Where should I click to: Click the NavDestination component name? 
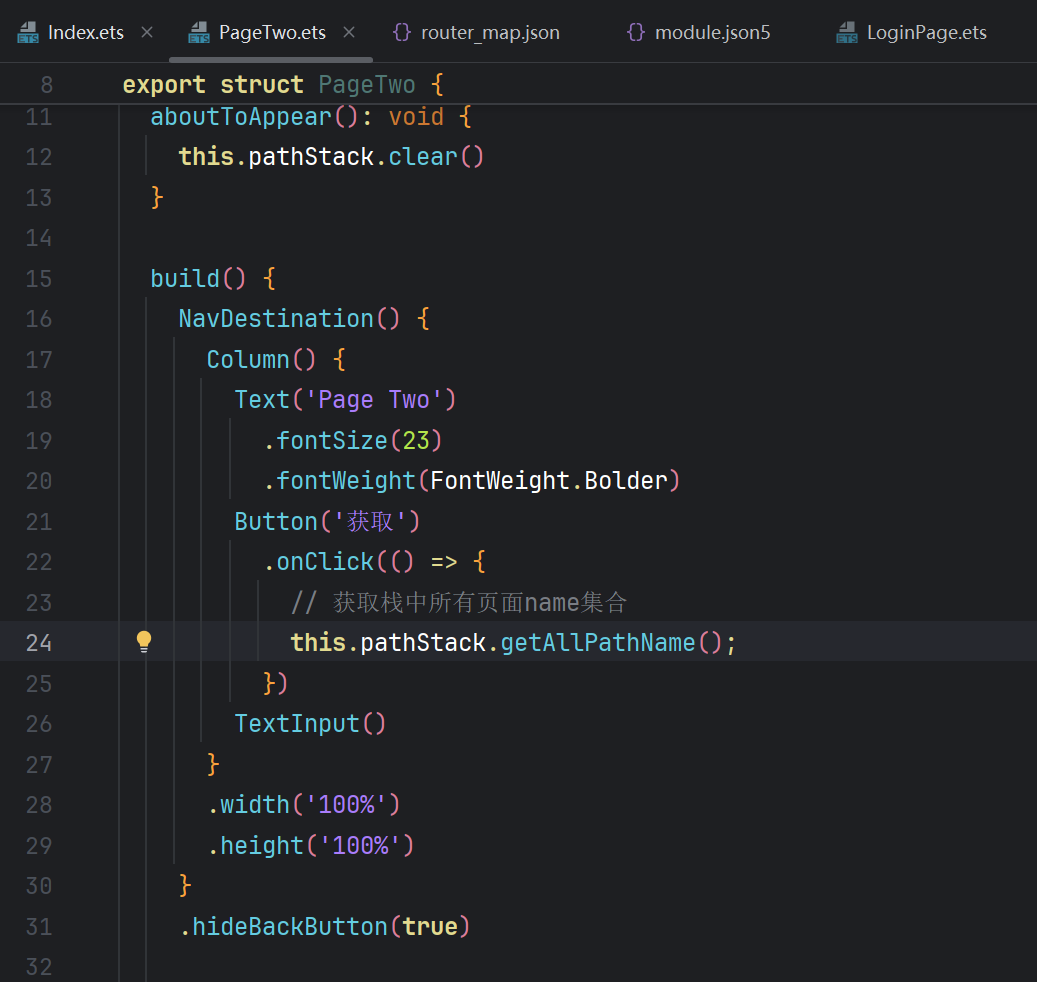click(275, 319)
